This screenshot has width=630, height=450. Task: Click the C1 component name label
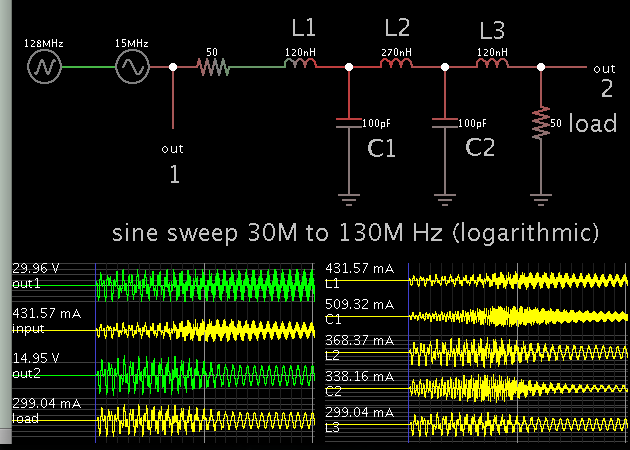pyautogui.click(x=381, y=148)
